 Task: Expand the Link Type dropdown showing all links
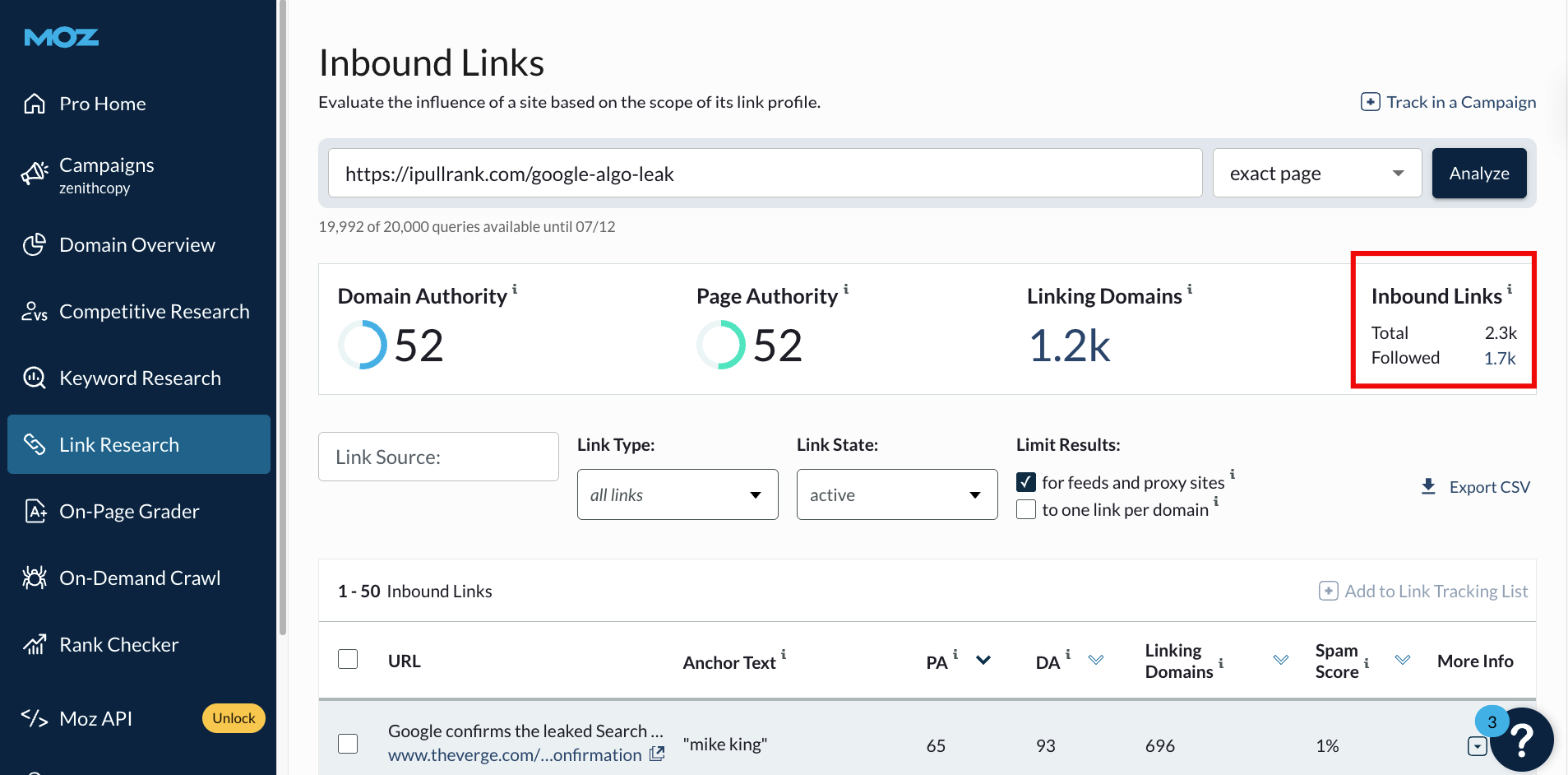pos(677,494)
